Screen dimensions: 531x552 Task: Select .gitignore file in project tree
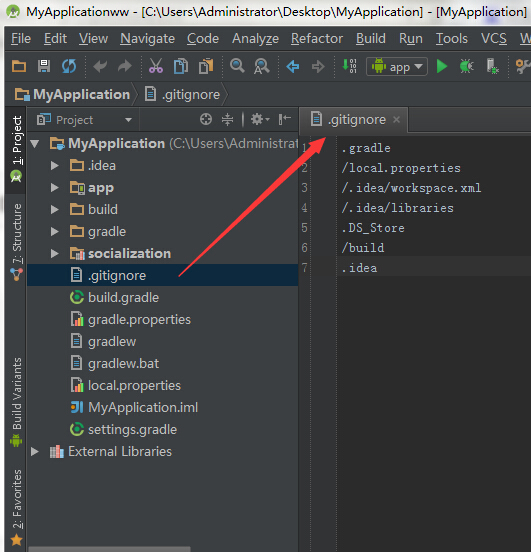click(x=162, y=275)
